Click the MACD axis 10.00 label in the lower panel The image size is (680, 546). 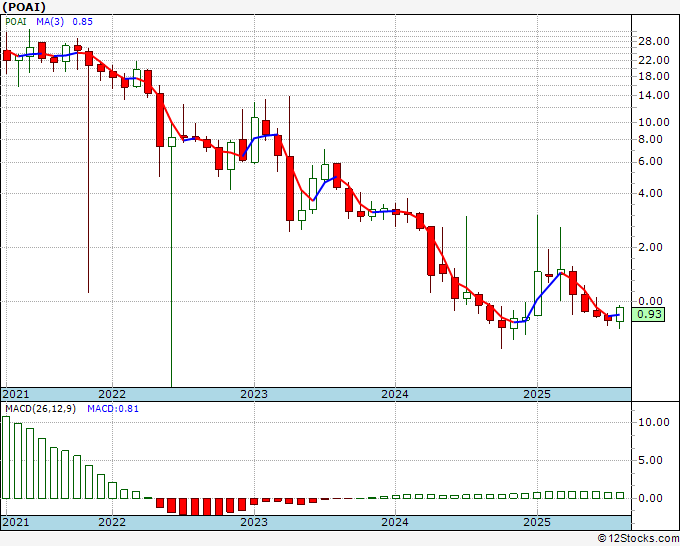(x=654, y=422)
